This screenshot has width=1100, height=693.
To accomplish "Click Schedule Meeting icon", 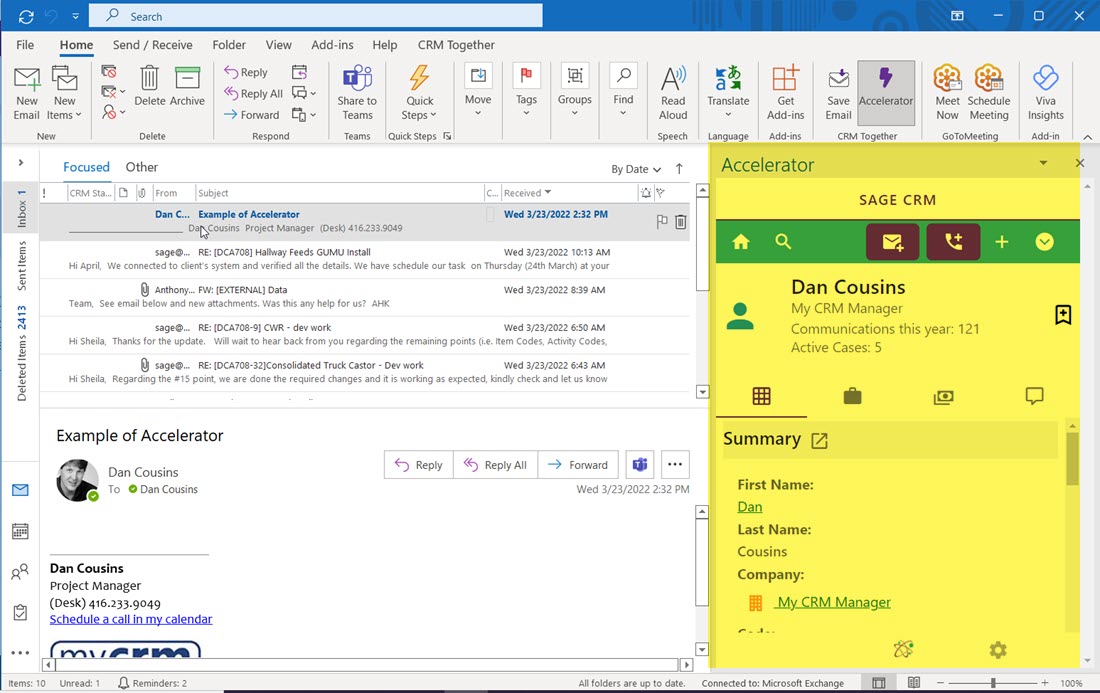I will click(988, 79).
